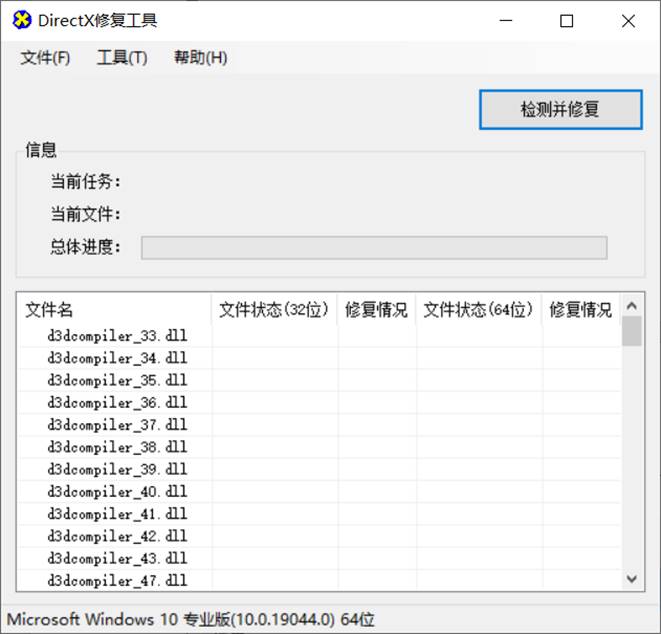Click the 修复情况 header after 32位 column

(376, 310)
